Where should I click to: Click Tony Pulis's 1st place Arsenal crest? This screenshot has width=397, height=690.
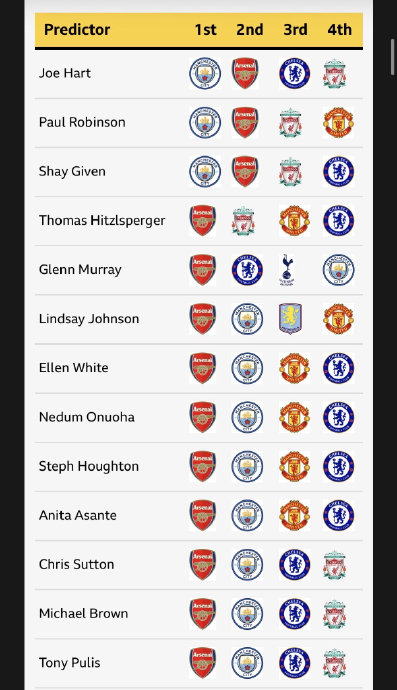[x=203, y=663]
